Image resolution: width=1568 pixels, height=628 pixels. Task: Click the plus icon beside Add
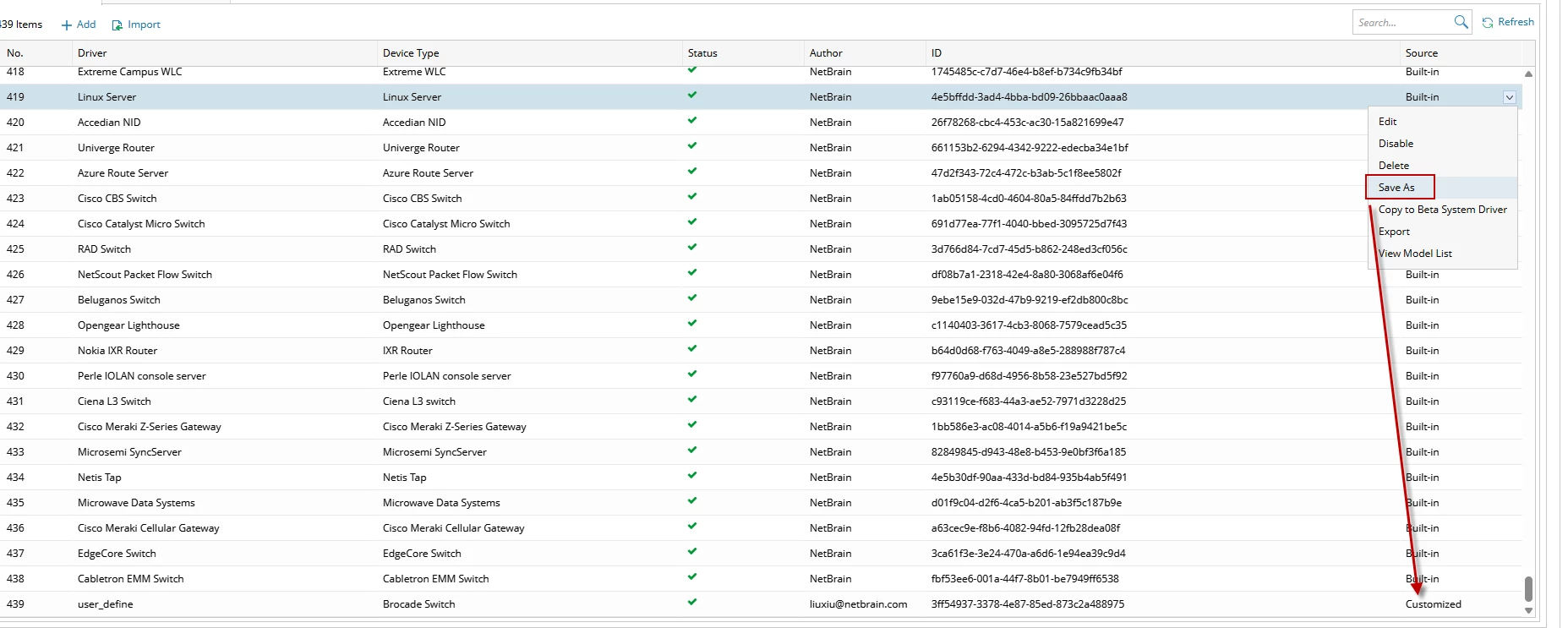click(x=67, y=25)
